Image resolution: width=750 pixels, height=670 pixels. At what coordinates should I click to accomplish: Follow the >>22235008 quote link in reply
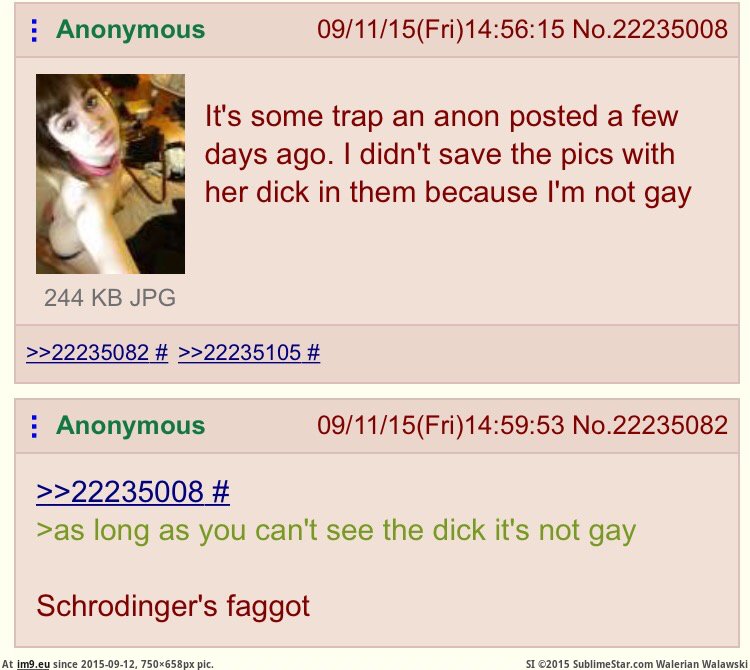(x=120, y=492)
